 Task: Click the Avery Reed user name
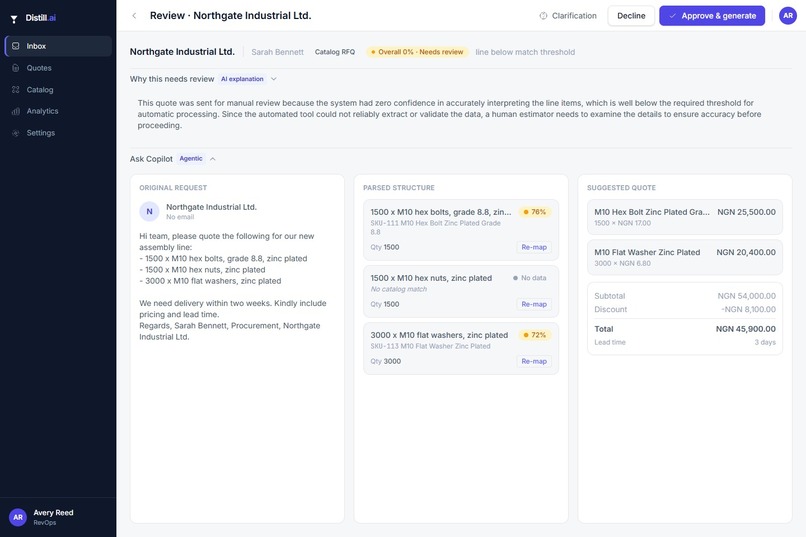53,513
